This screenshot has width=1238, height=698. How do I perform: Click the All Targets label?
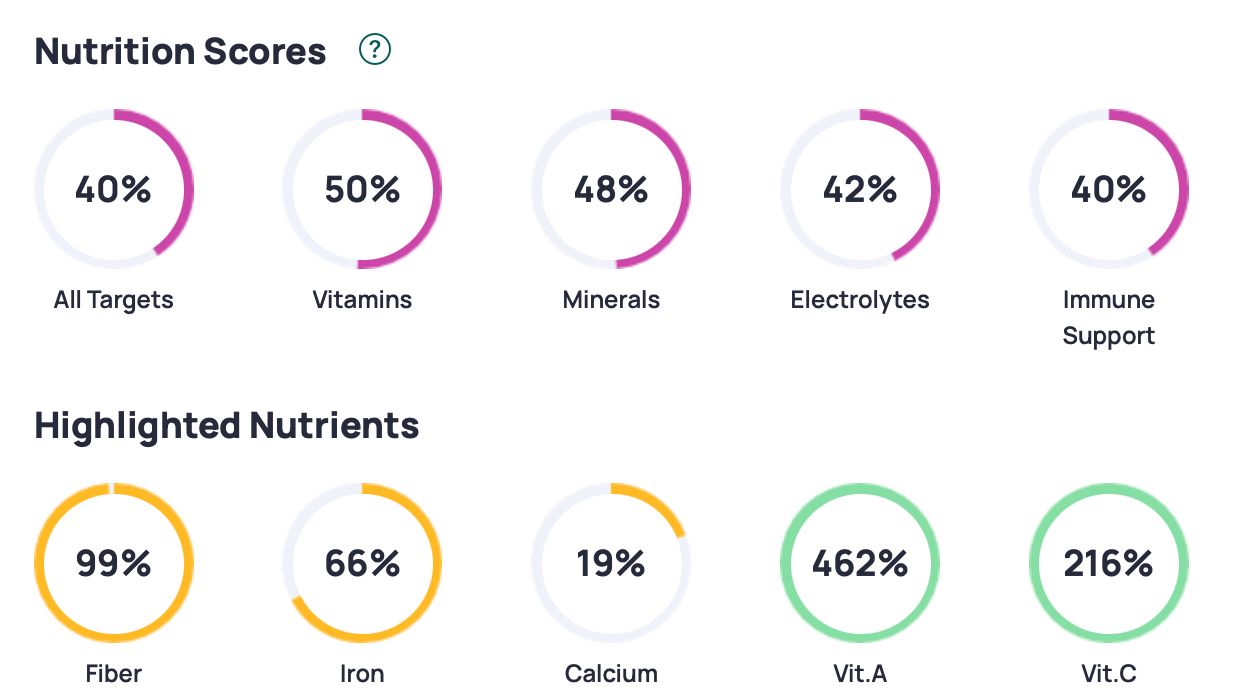(113, 300)
